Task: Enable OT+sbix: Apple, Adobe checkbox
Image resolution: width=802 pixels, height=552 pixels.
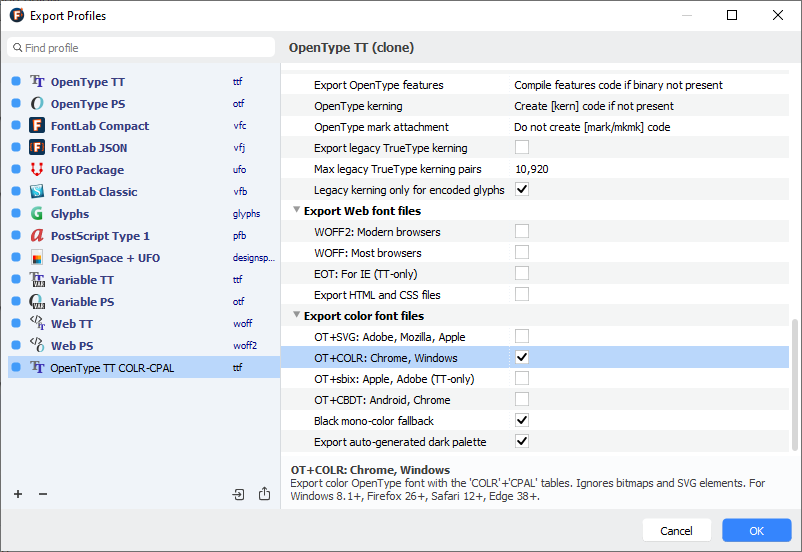Action: pyautogui.click(x=522, y=378)
